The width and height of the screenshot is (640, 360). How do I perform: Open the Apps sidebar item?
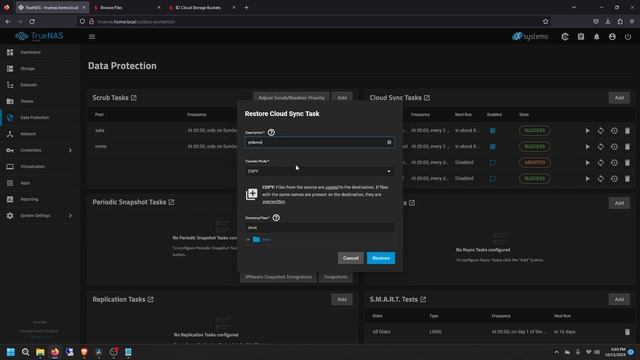[25, 183]
